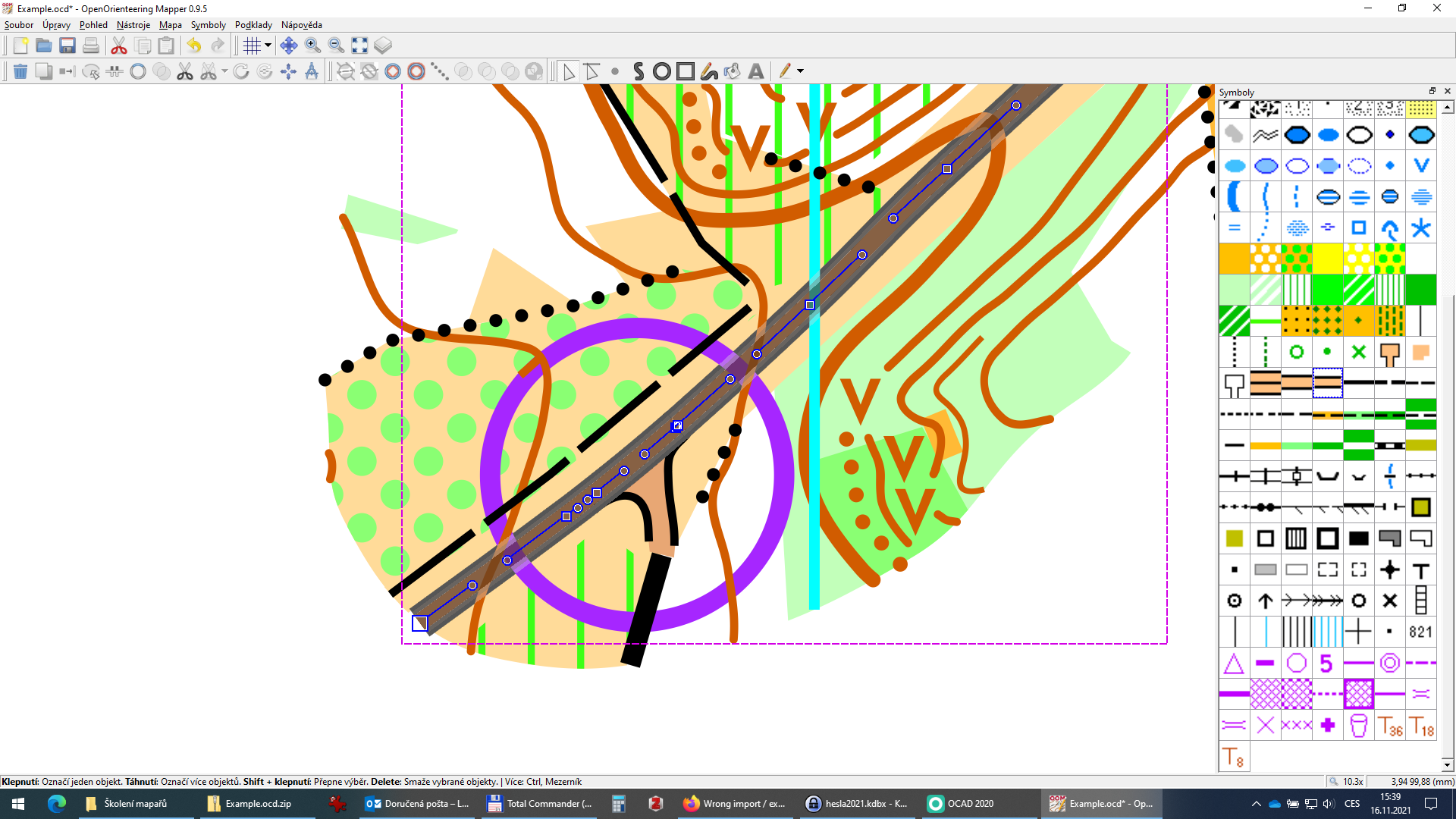The height and width of the screenshot is (819, 1456).
Task: Click the rotate objects tool
Action: click(241, 71)
